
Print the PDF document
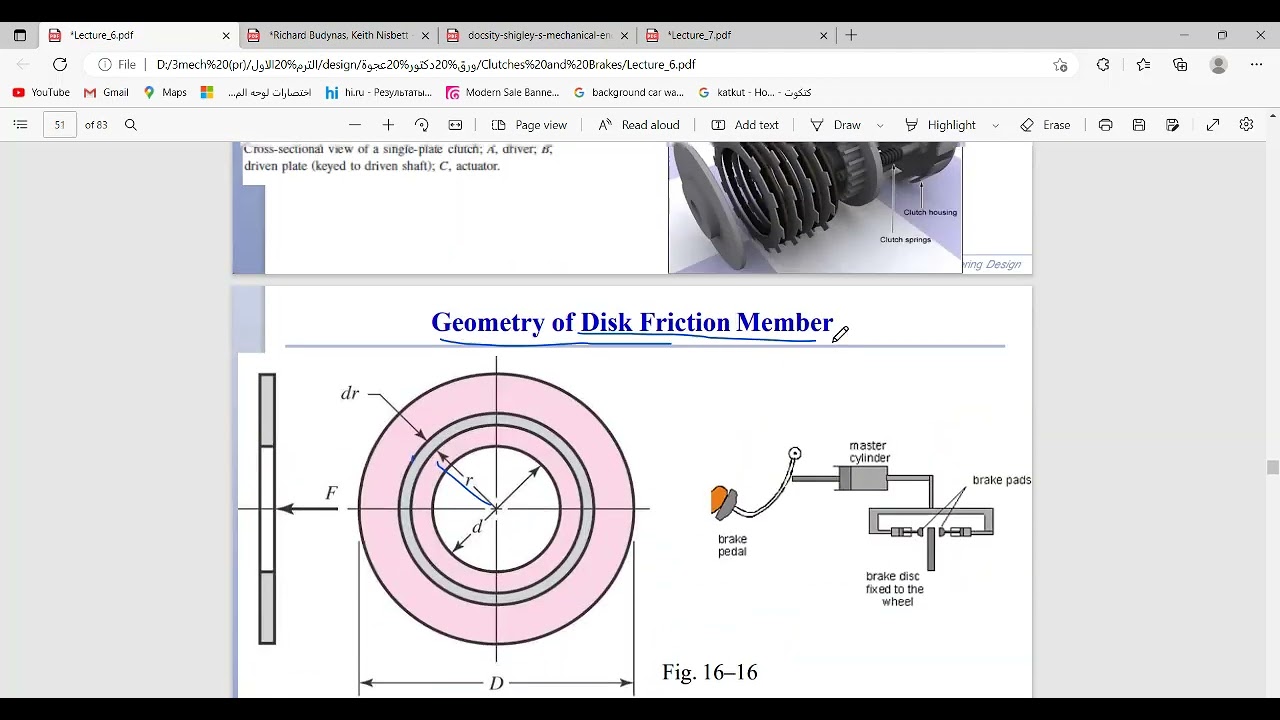(1105, 125)
